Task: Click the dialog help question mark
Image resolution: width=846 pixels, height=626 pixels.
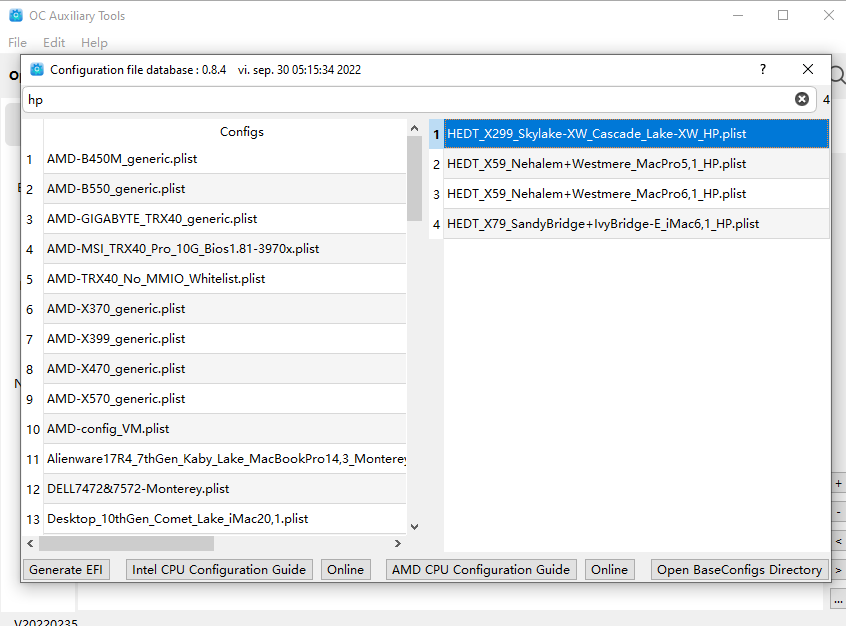Action: tap(762, 70)
